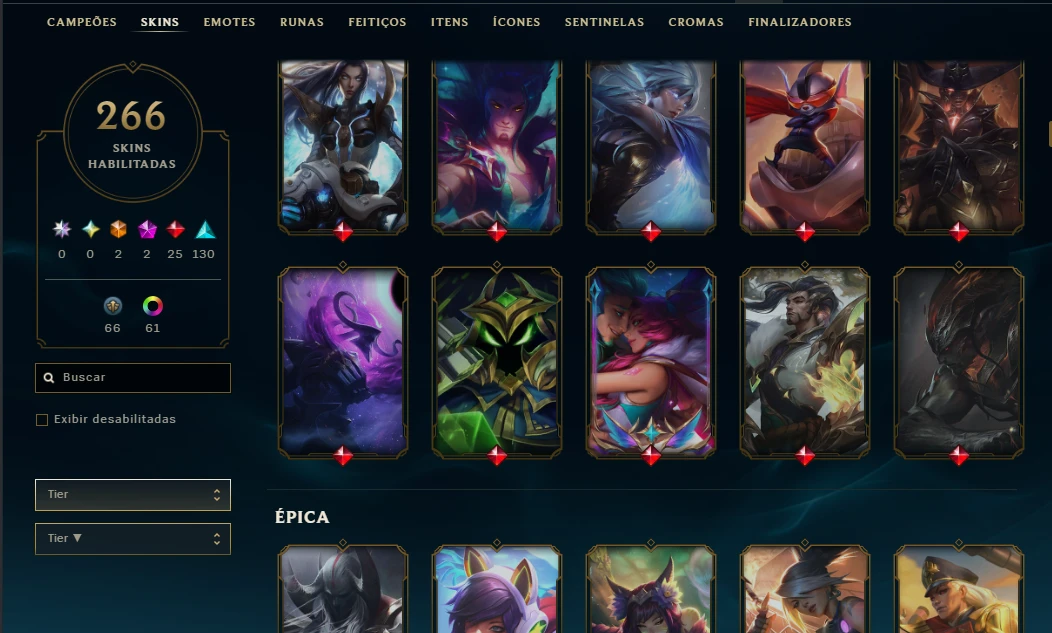Focus the Buscar search input field
The width and height of the screenshot is (1052, 633).
133,378
